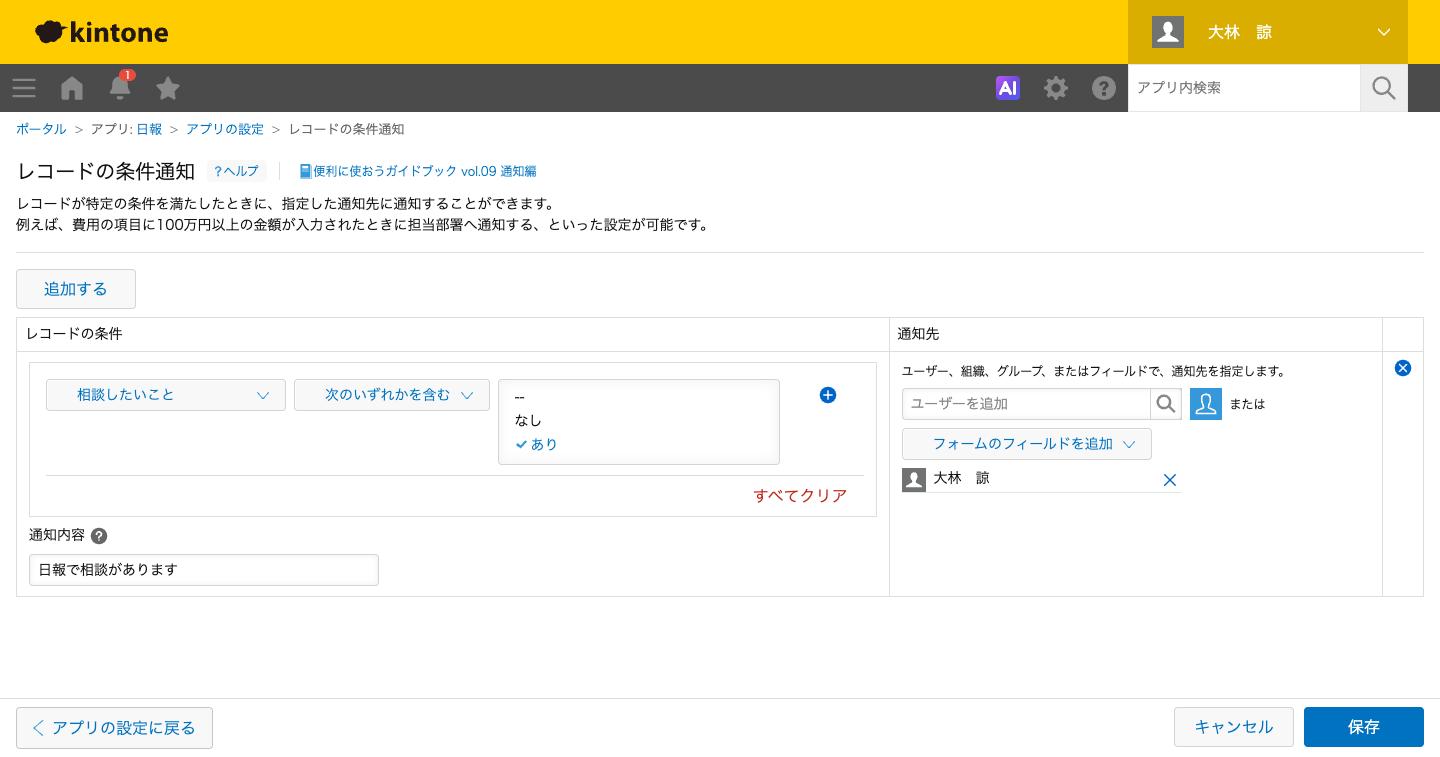This screenshot has height=757, width=1440.
Task: Open the ガイドブック vol.09 通知編 link
Action: 418,171
